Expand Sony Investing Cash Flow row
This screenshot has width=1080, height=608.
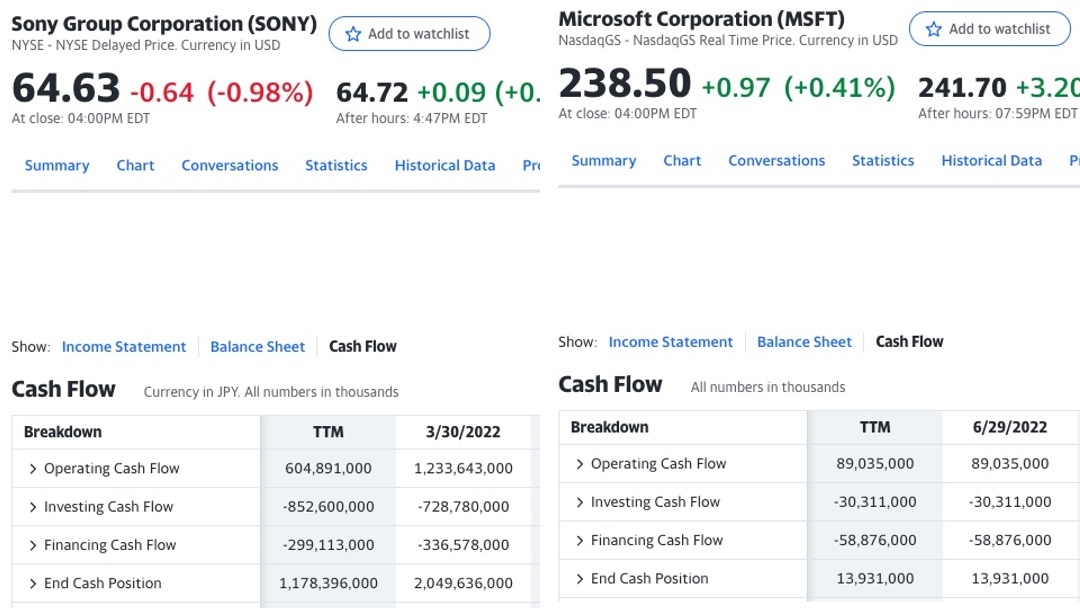tap(33, 507)
